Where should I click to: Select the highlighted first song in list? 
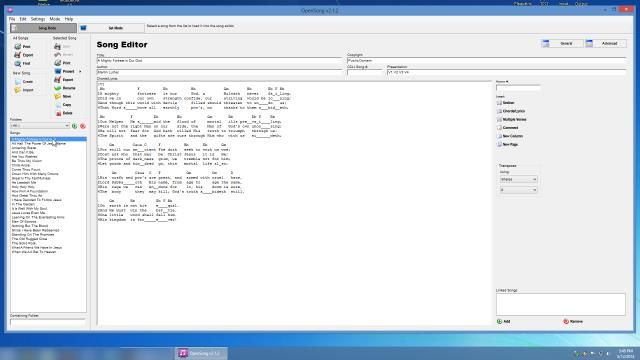pyautogui.click(x=48, y=139)
